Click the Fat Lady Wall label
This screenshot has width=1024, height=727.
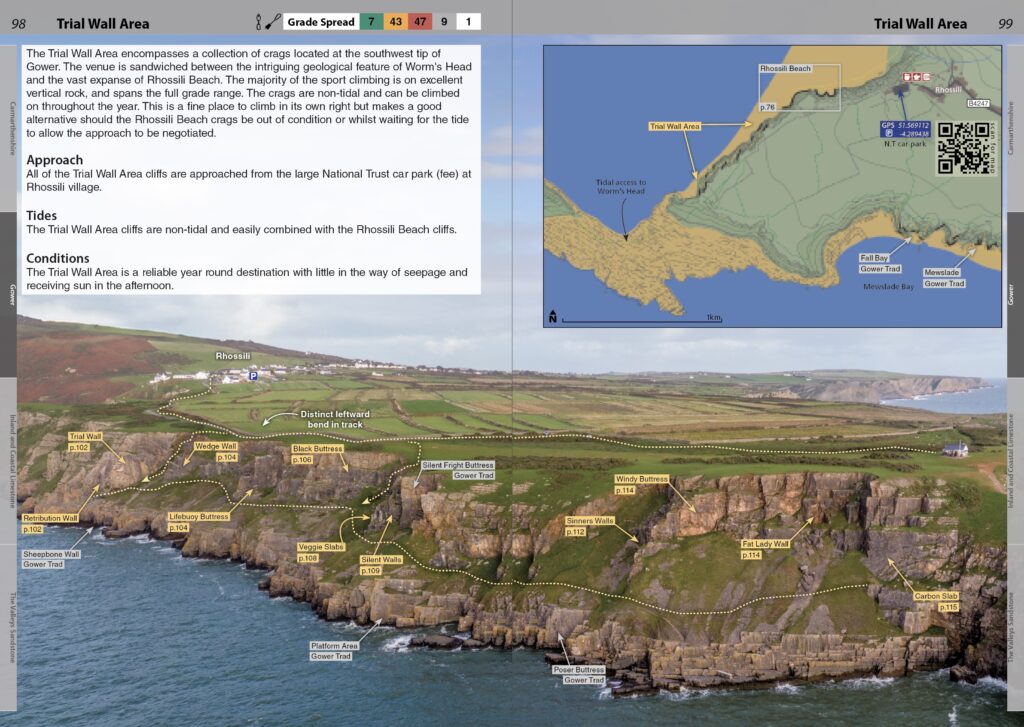pos(765,543)
